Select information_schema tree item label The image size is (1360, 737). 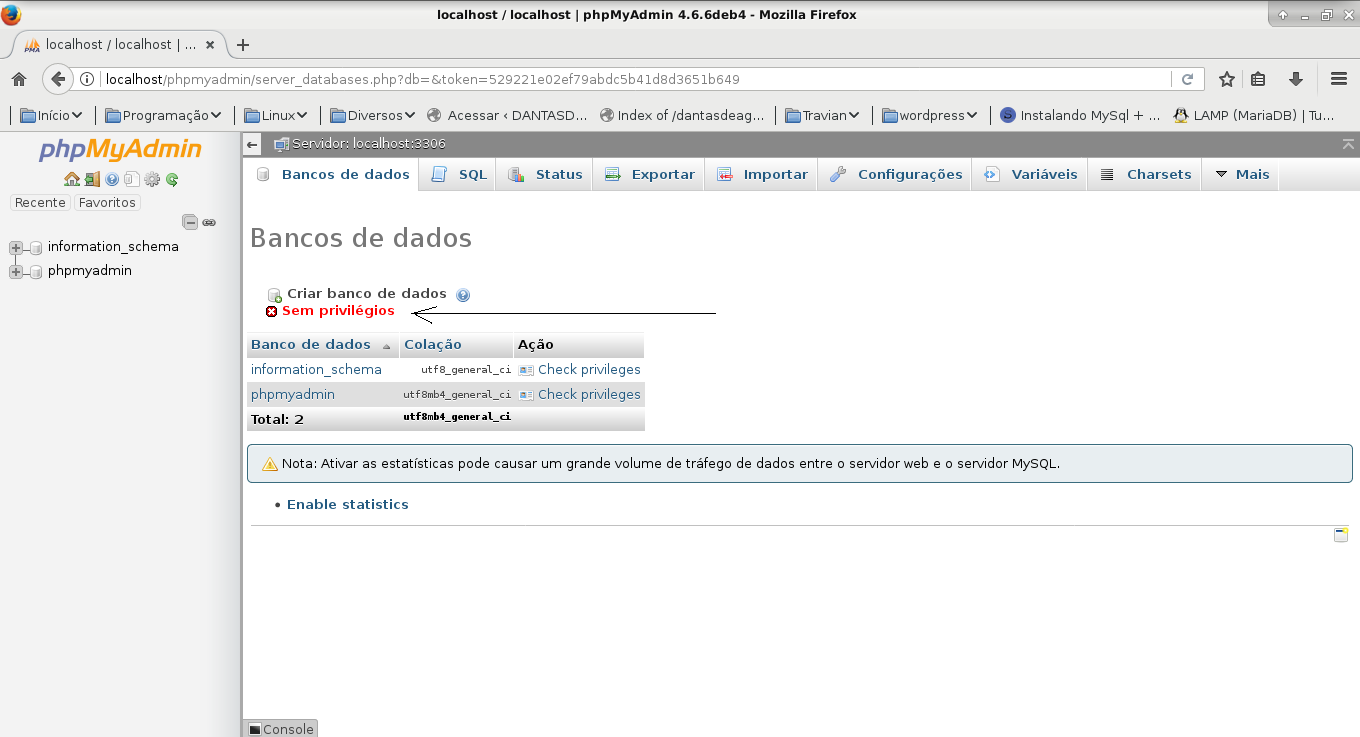coord(113,247)
